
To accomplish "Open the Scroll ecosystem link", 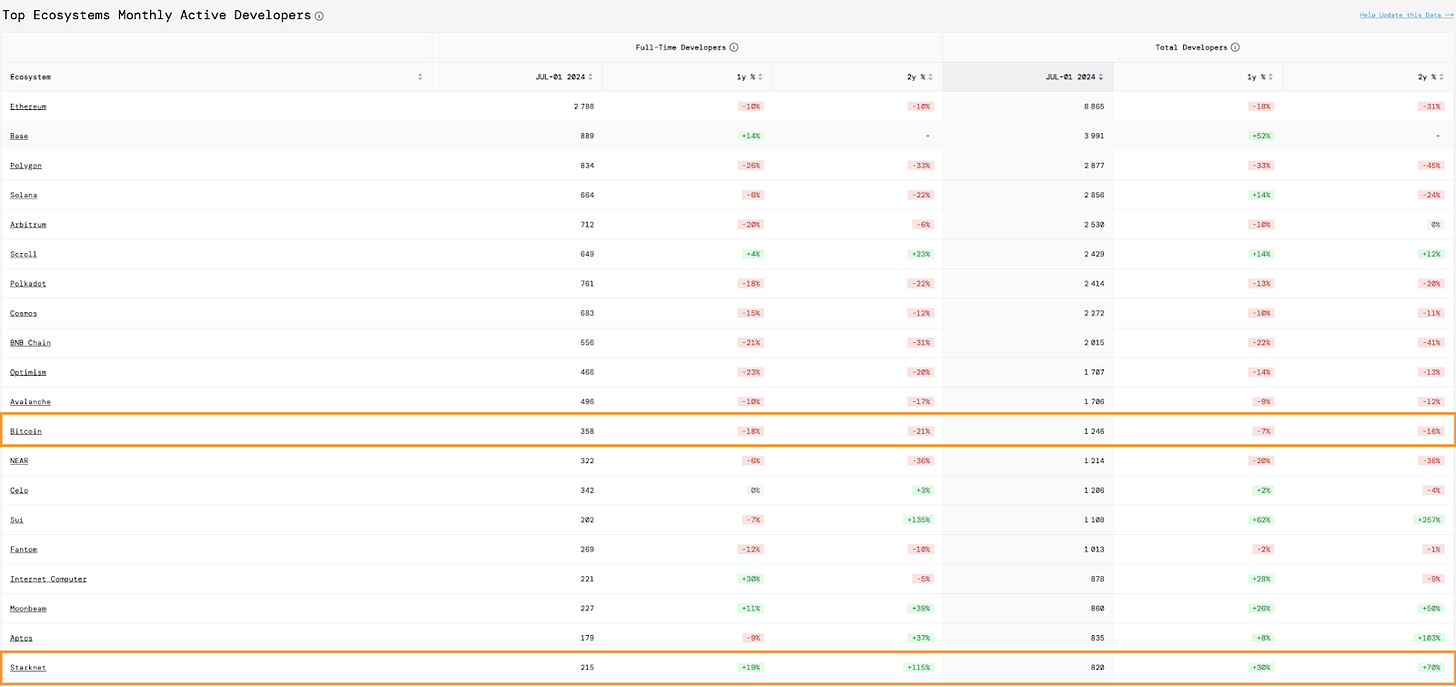I will point(23,254).
